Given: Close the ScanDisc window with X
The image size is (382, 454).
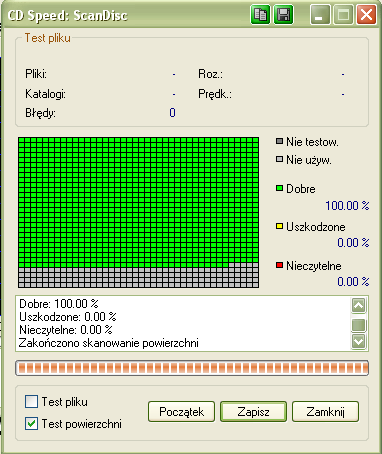Looking at the screenshot, I should 366,15.
